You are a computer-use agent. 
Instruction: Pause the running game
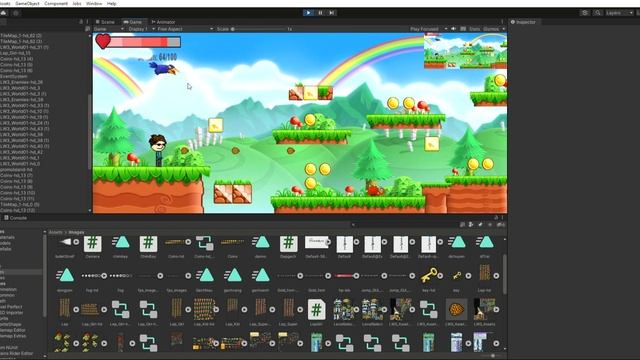pyautogui.click(x=320, y=13)
